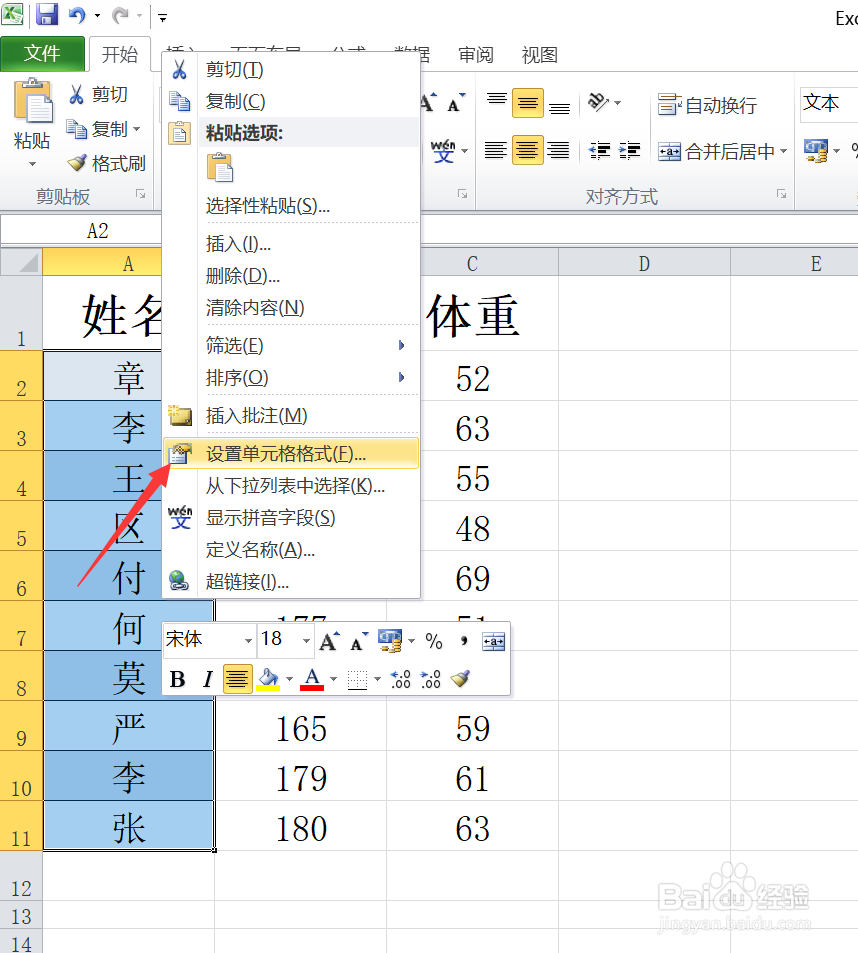The width and height of the screenshot is (858, 953).
Task: Click decrease decimal in mini toolbar
Action: (431, 679)
